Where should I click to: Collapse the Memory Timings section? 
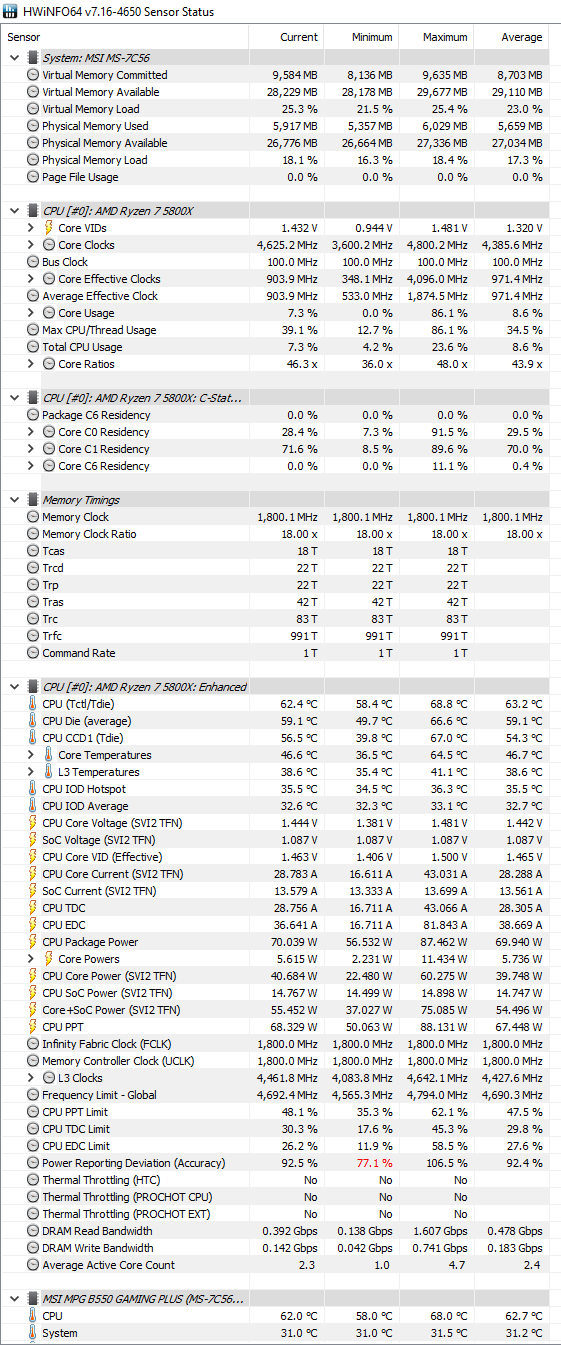(x=14, y=500)
